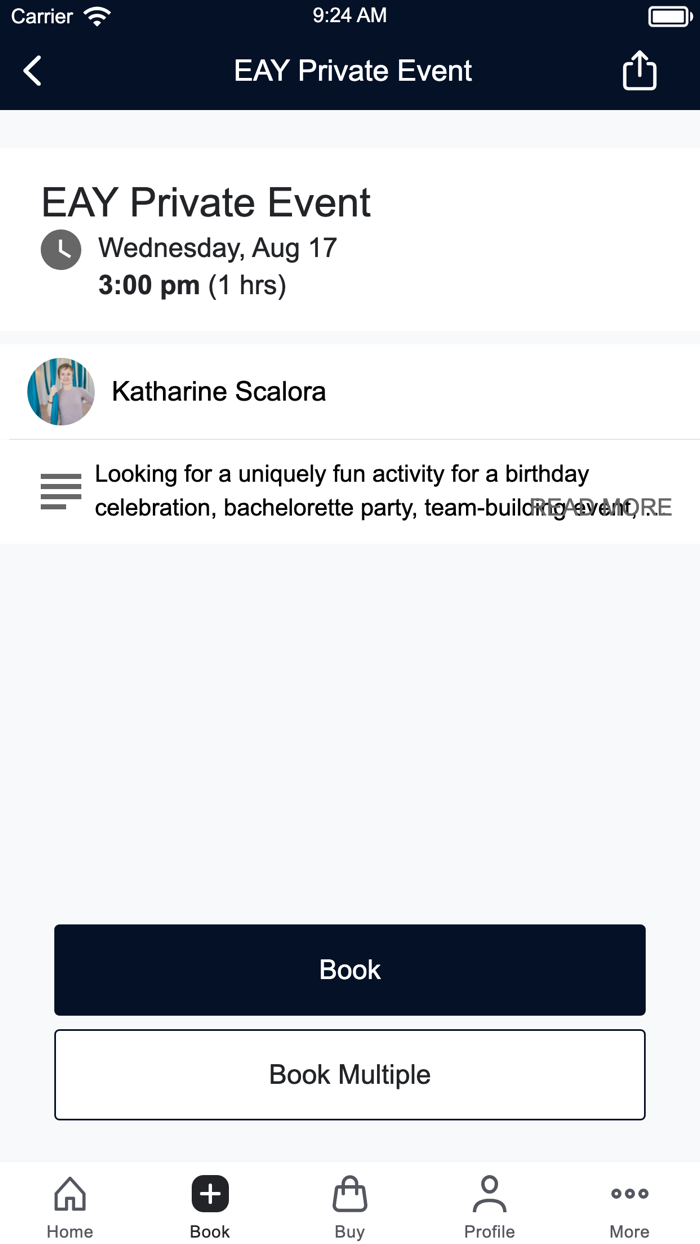The height and width of the screenshot is (1244, 700).
Task: Tap the Wi-Fi status bar icon
Action: point(98,16)
